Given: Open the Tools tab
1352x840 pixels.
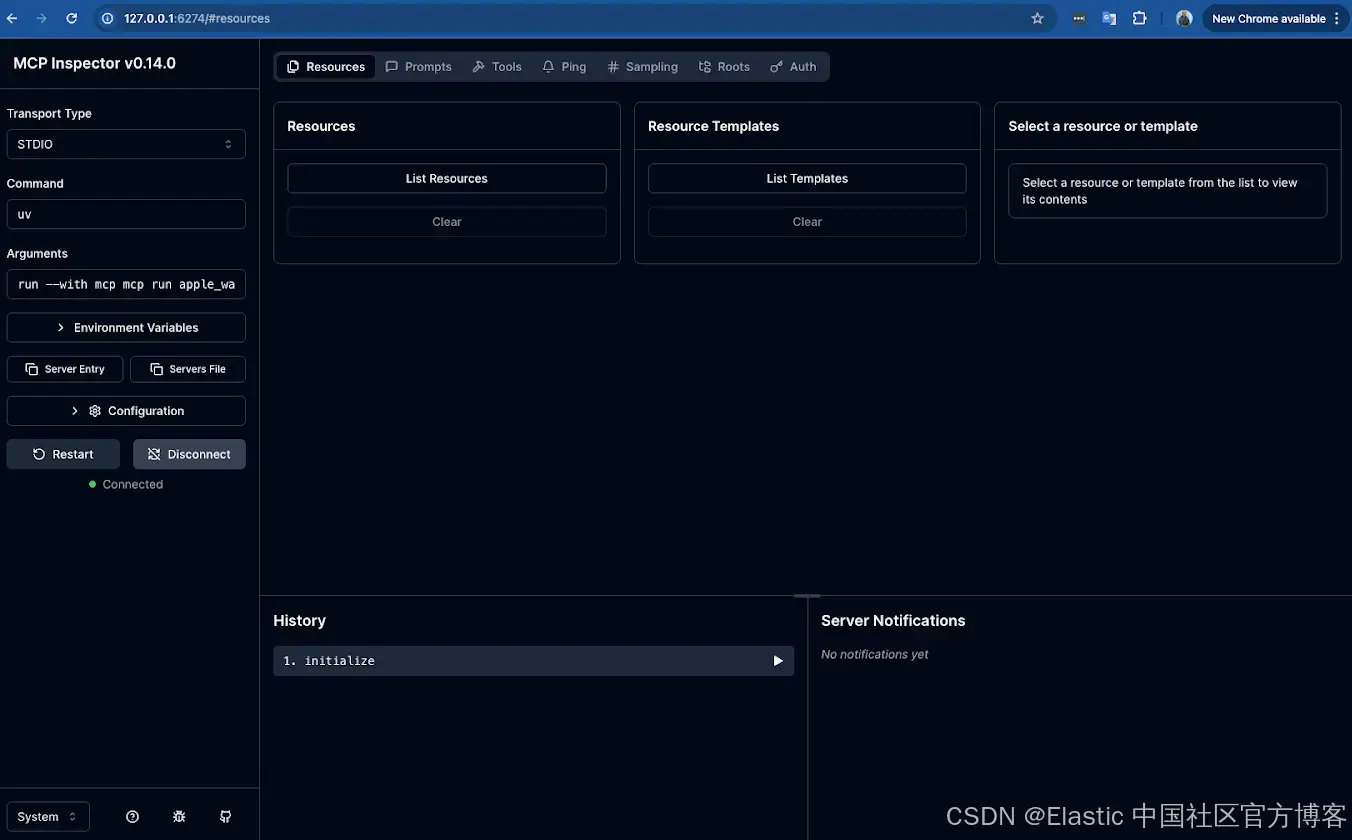Looking at the screenshot, I should [x=497, y=67].
